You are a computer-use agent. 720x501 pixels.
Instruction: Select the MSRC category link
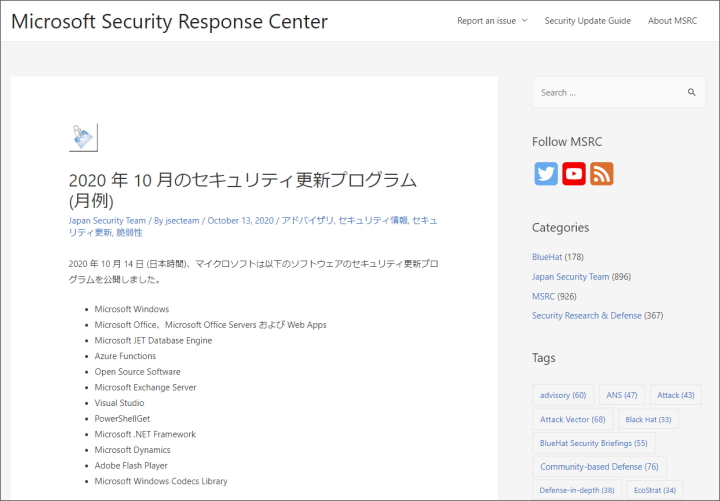pos(543,296)
